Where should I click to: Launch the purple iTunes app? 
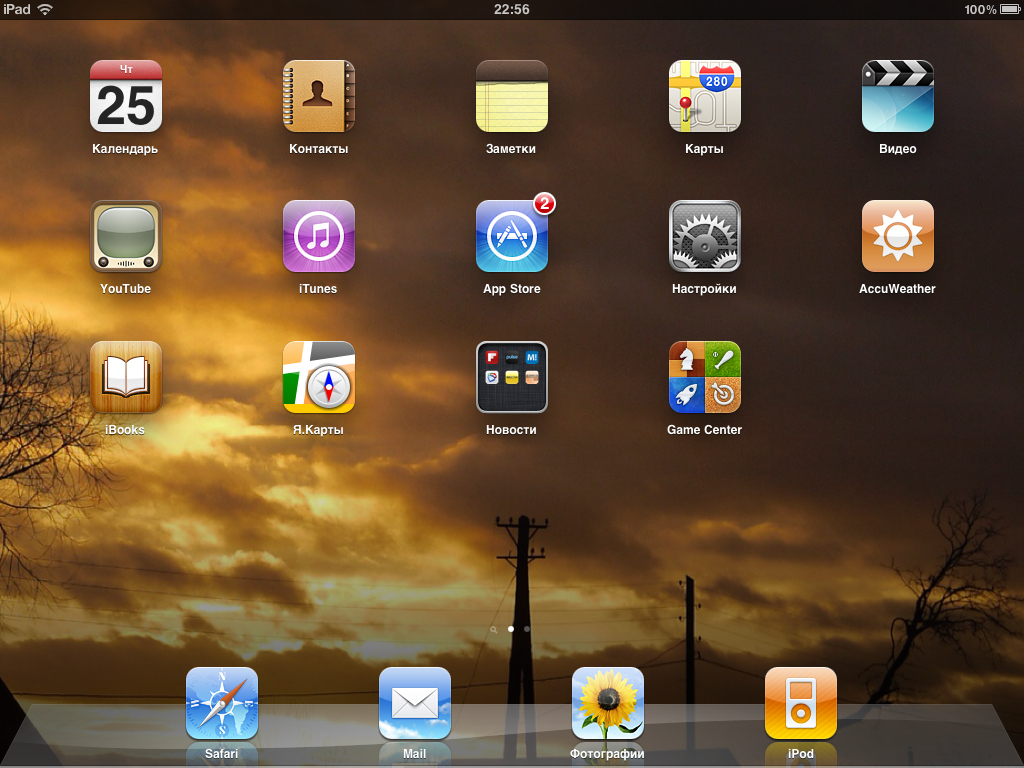pyautogui.click(x=319, y=237)
